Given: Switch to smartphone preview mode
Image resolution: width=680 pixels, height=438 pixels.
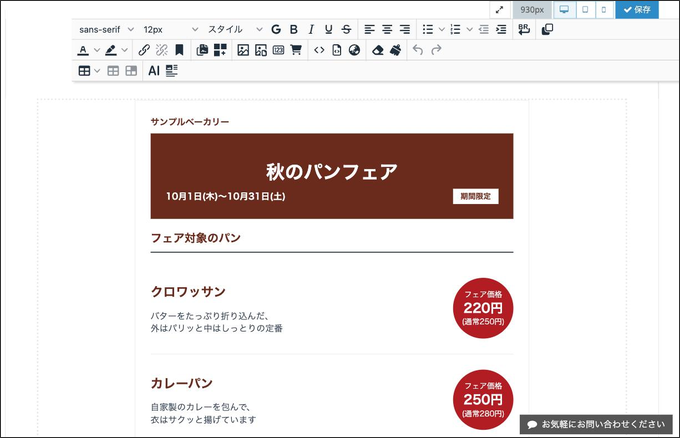Looking at the screenshot, I should tap(604, 10).
